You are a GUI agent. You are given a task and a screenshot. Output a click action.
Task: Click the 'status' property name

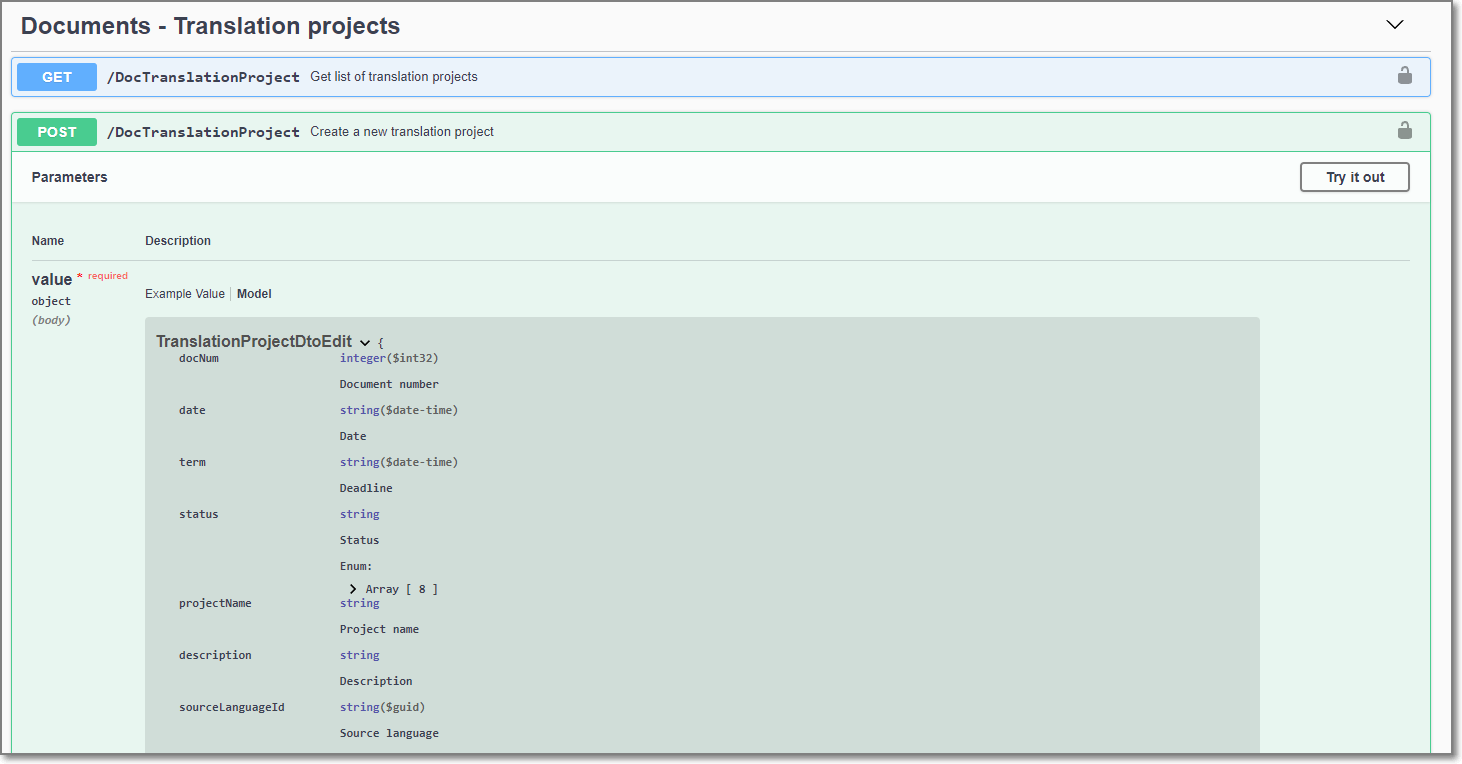199,514
